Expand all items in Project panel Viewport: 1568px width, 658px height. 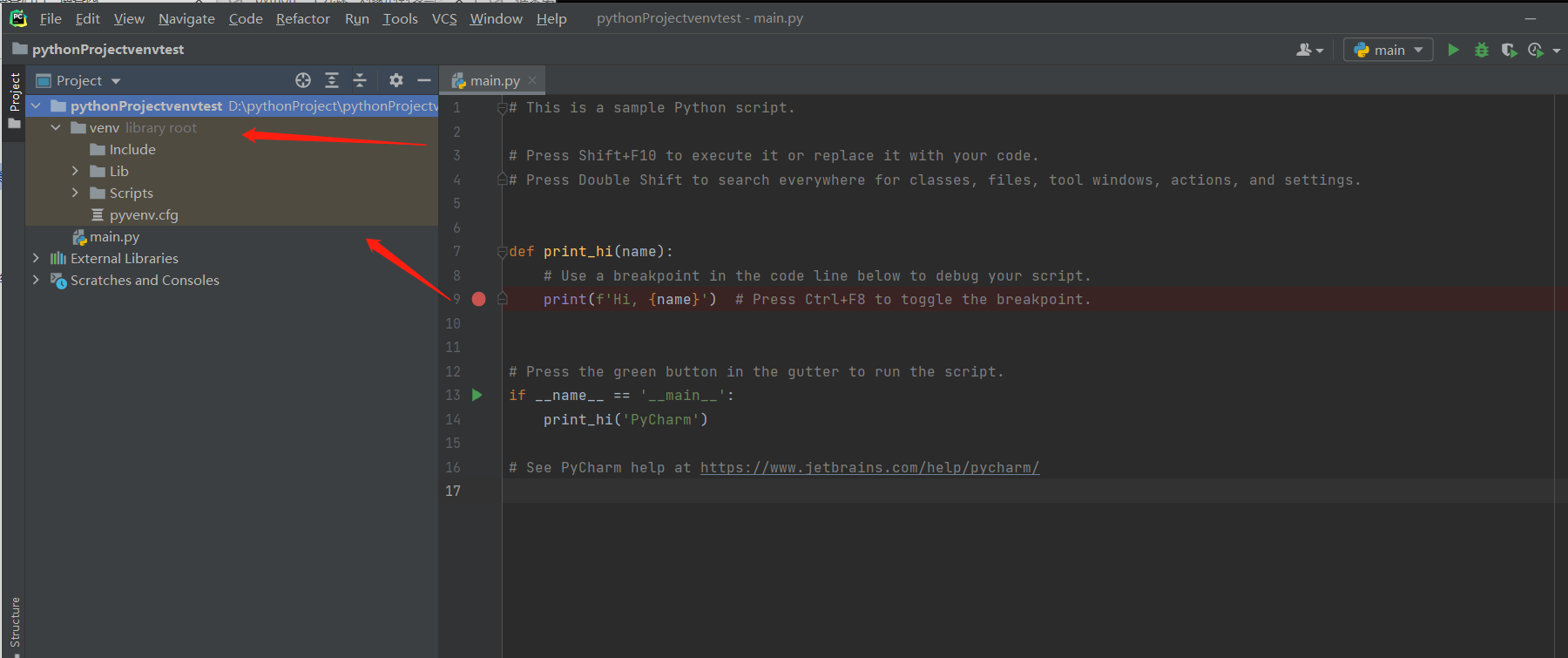332,80
